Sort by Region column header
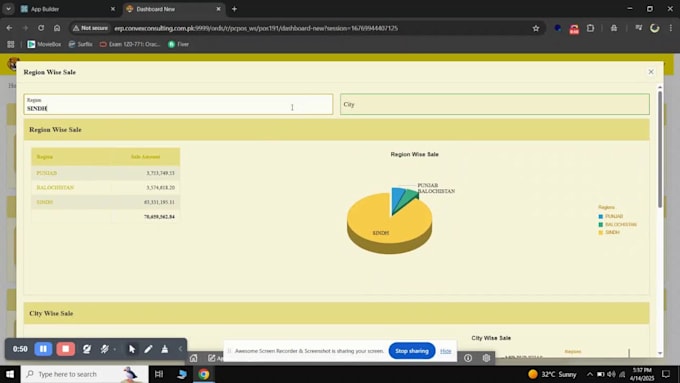The width and height of the screenshot is (680, 383). (x=45, y=157)
